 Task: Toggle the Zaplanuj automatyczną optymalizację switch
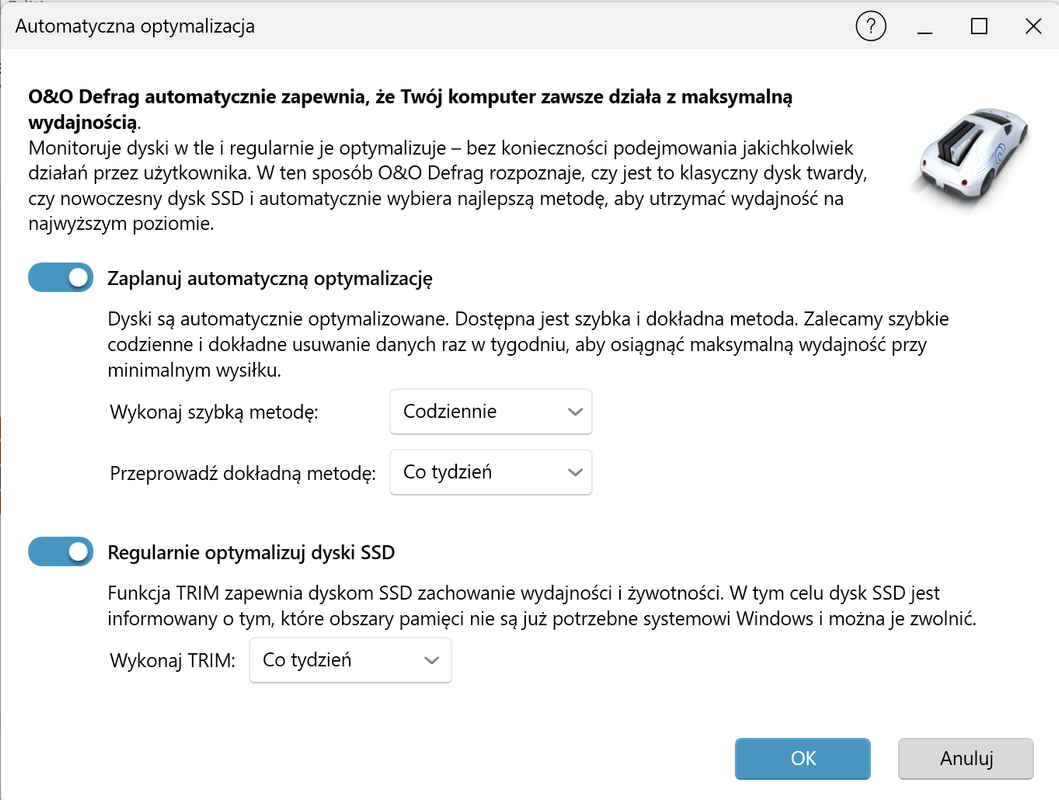61,278
